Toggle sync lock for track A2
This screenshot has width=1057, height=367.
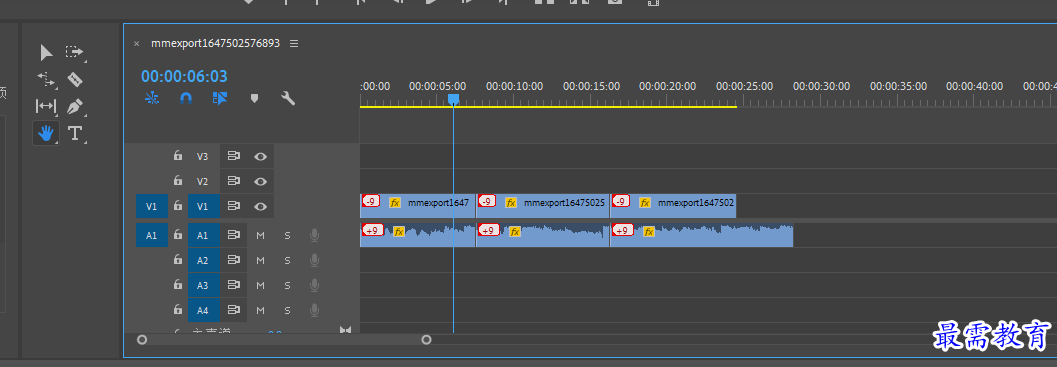click(234, 260)
